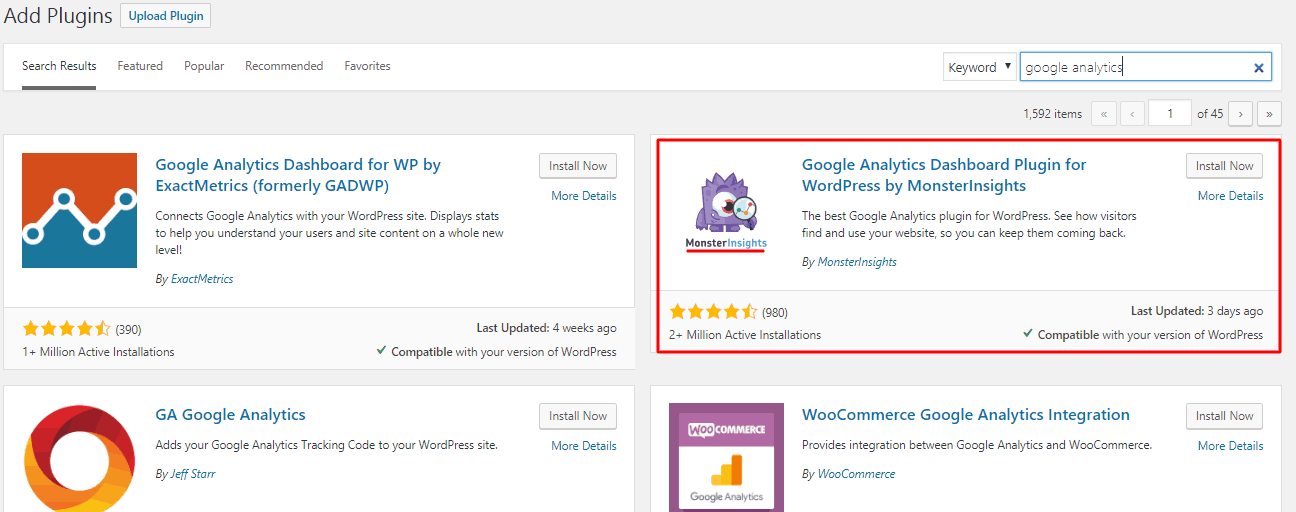Image resolution: width=1296 pixels, height=512 pixels.
Task: Jump to the last results page
Action: [x=1269, y=114]
